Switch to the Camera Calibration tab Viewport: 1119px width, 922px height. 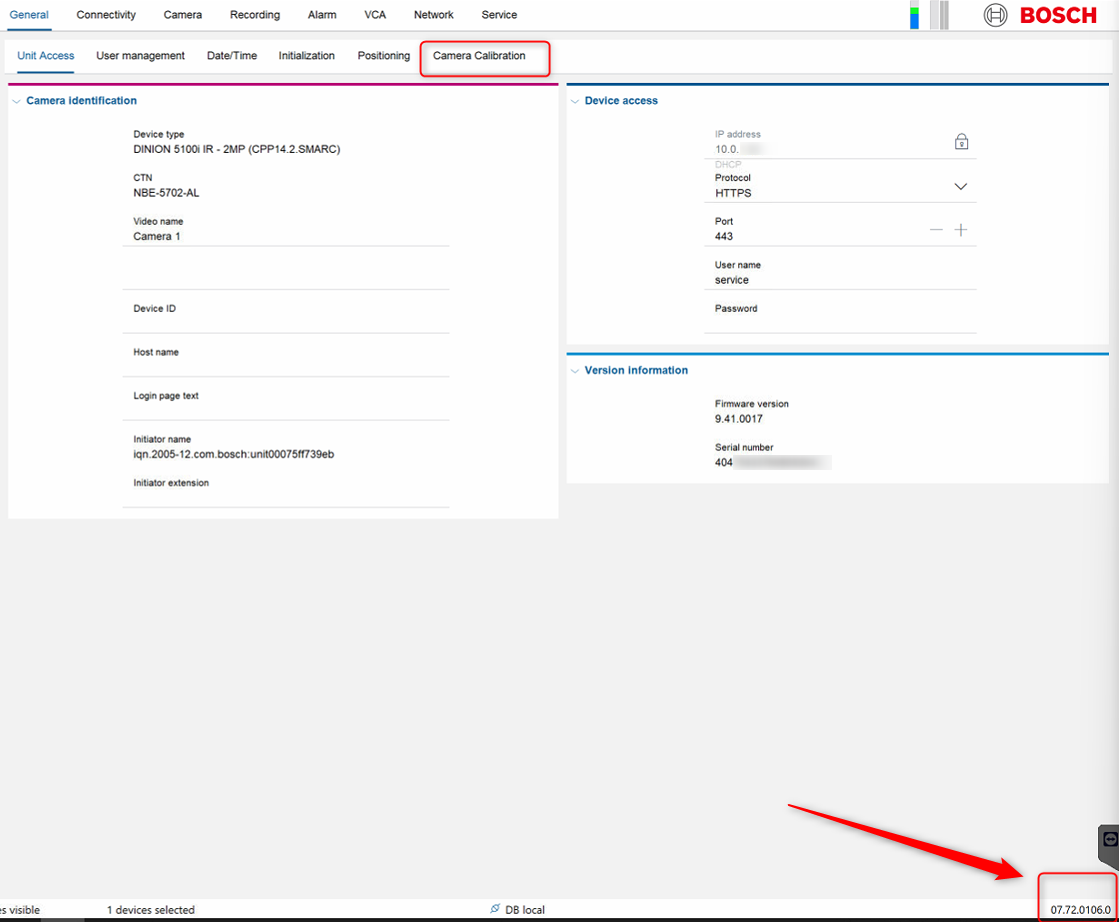[x=479, y=56]
